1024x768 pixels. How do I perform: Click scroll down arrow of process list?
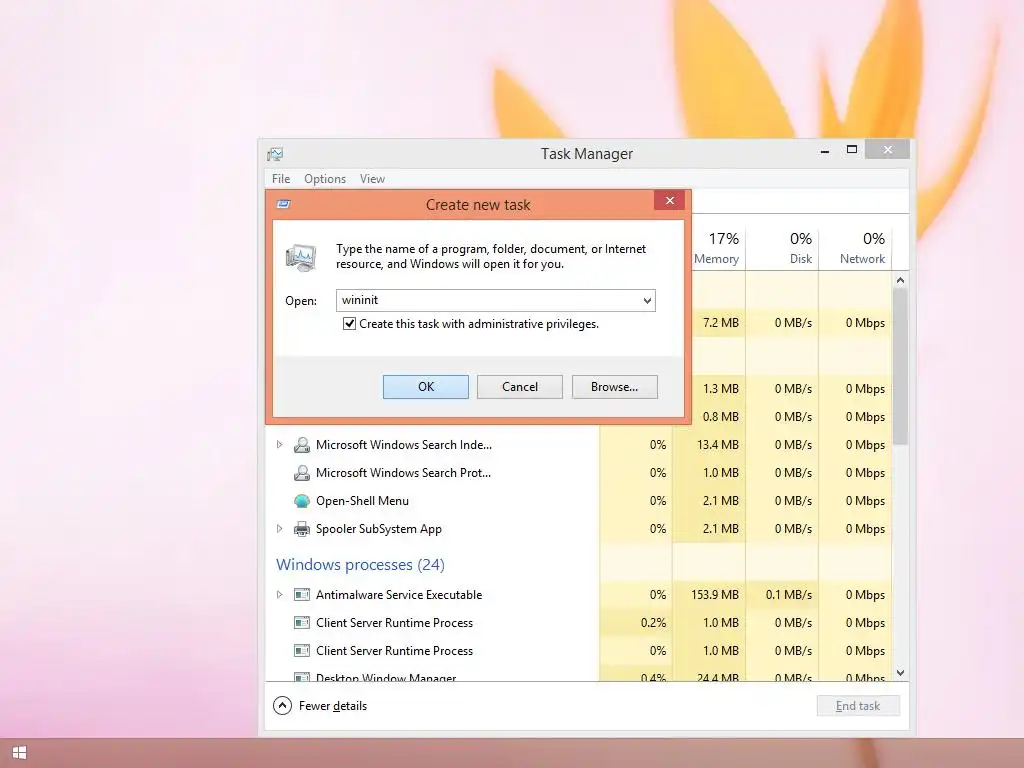point(901,673)
